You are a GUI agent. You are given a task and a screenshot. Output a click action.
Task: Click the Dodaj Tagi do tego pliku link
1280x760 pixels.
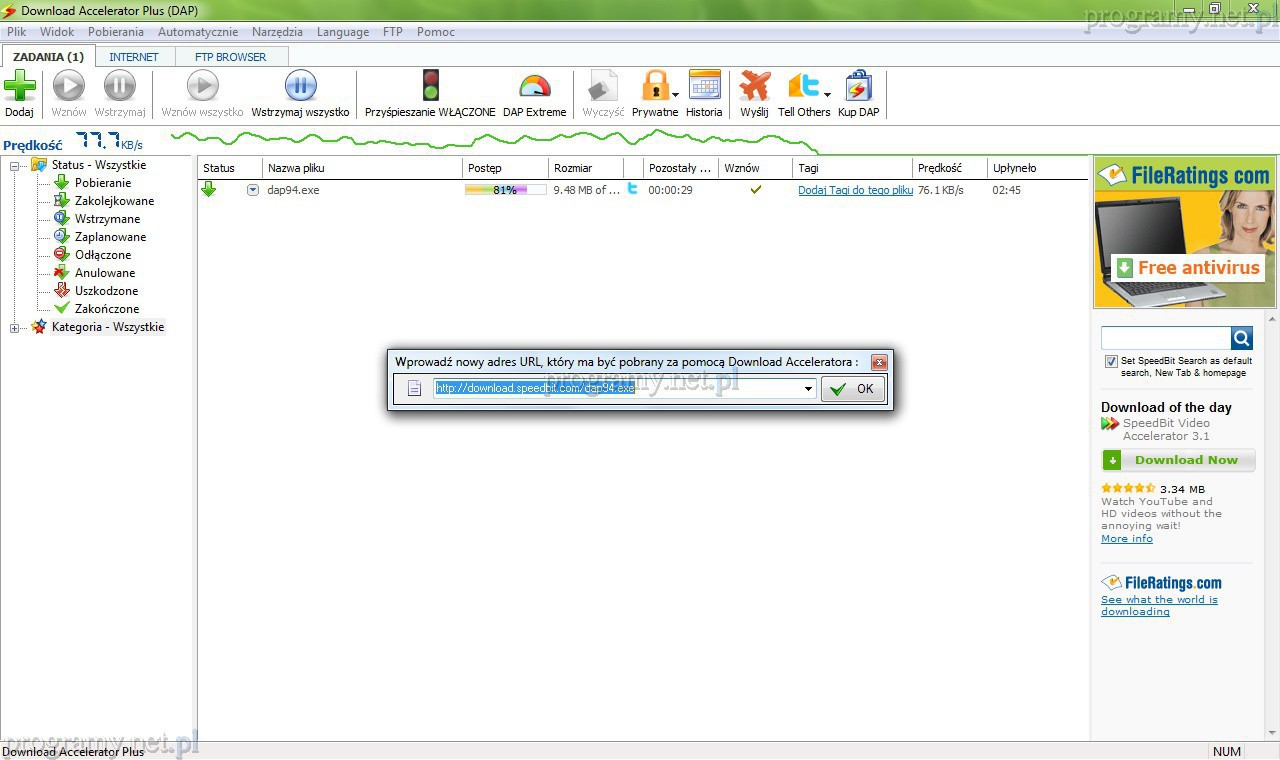[855, 190]
